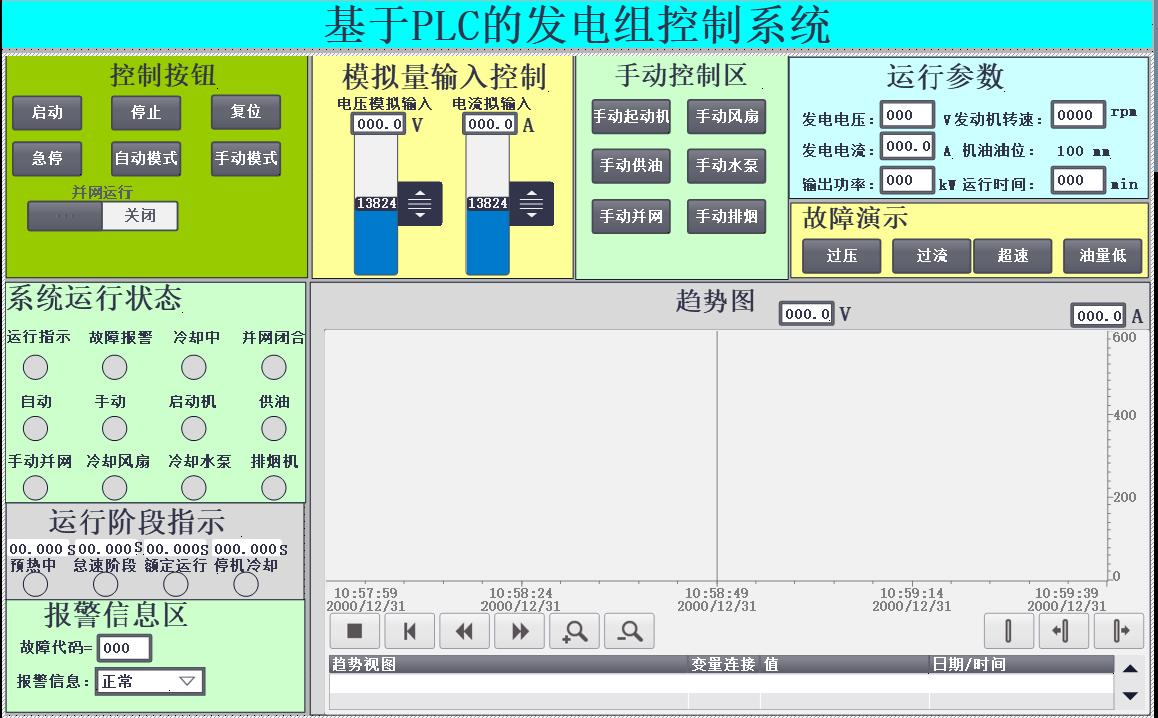Hit the 急停 emergency stop button
This screenshot has width=1158, height=718.
[47, 158]
